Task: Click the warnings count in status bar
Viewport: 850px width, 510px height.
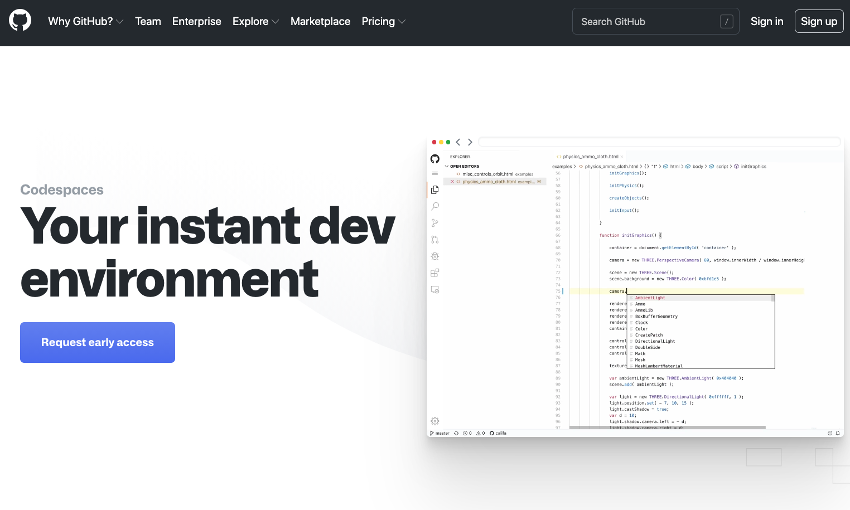Action: pyautogui.click(x=480, y=433)
